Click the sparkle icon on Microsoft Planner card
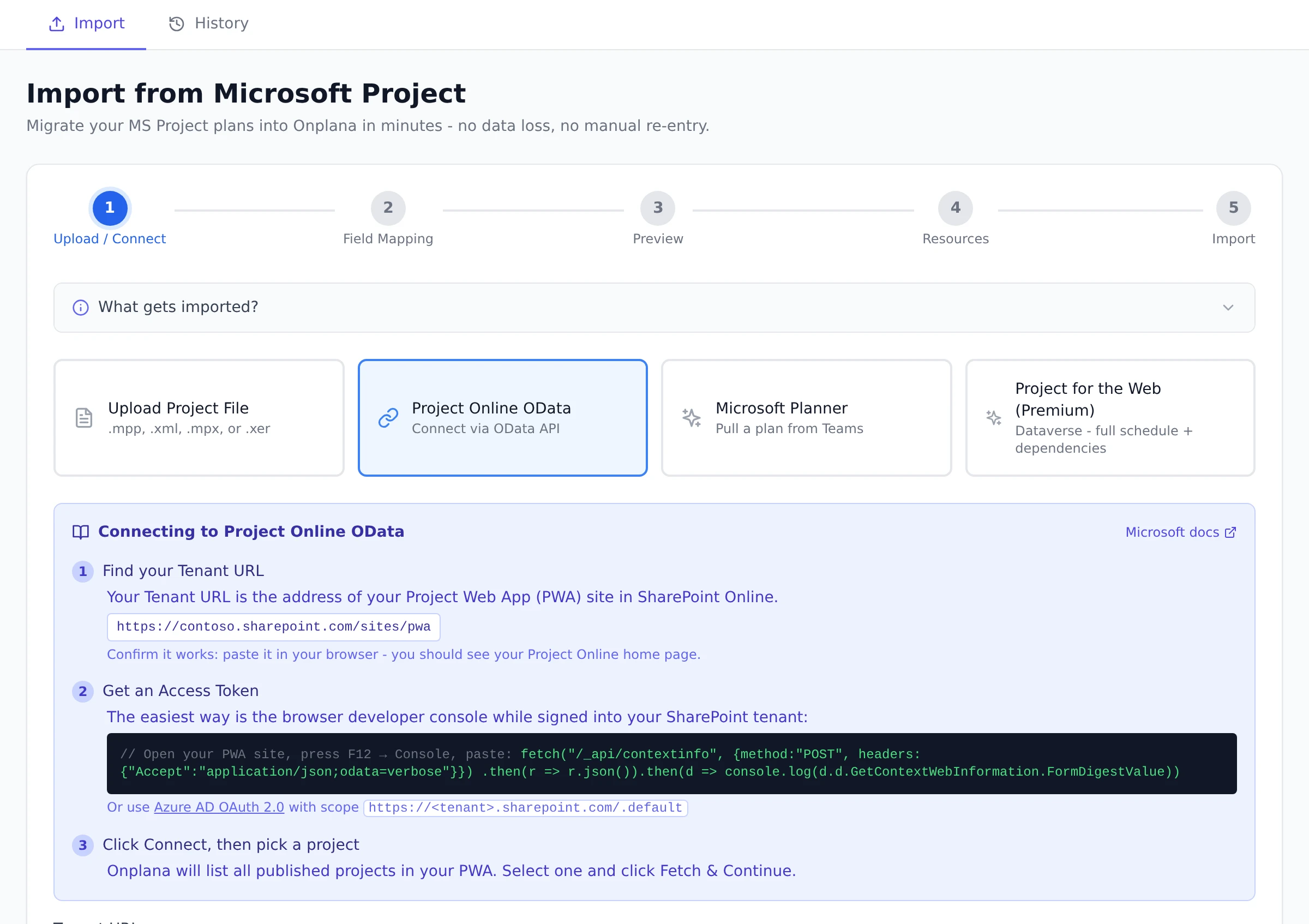The width and height of the screenshot is (1309, 924). click(692, 418)
